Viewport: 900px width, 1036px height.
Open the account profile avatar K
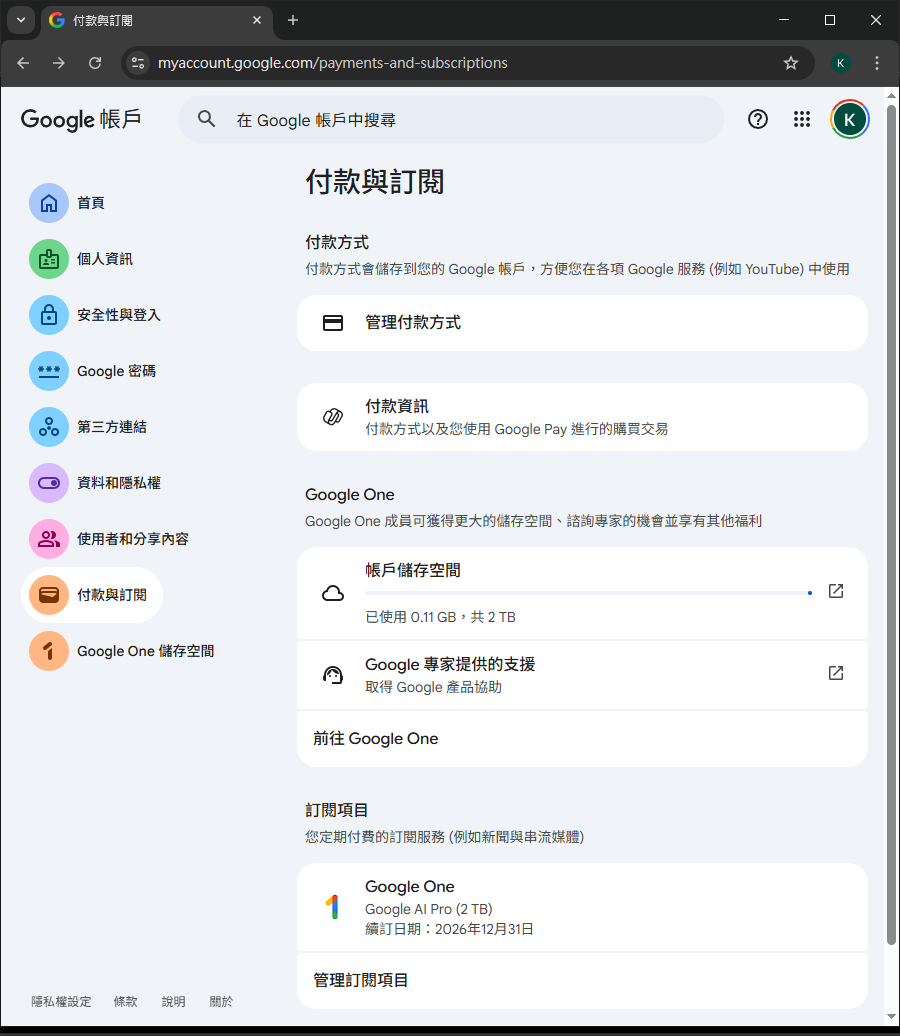point(849,119)
